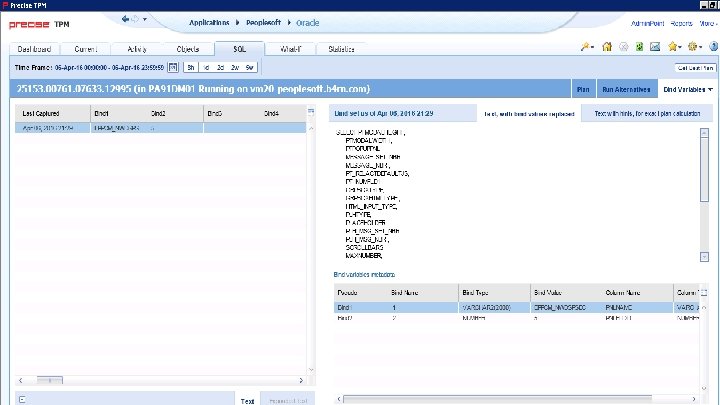Select the 2d time frame button
The image size is (720, 405).
coord(220,68)
